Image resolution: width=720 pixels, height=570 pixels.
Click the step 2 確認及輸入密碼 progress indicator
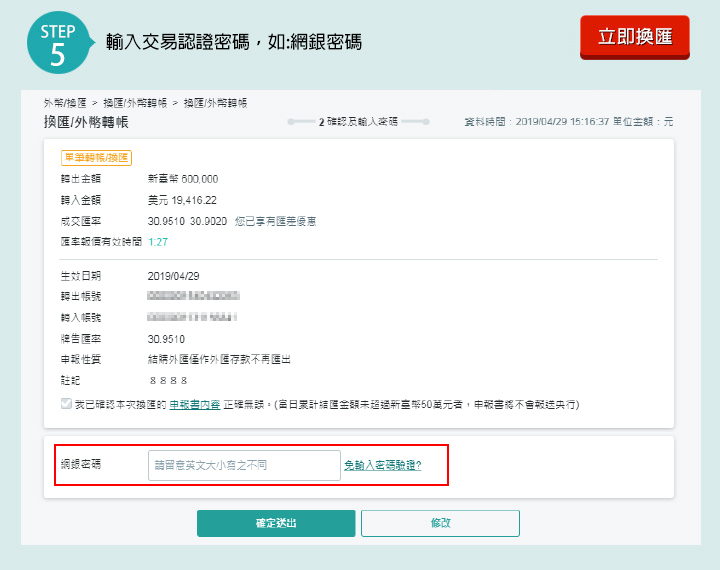358,122
